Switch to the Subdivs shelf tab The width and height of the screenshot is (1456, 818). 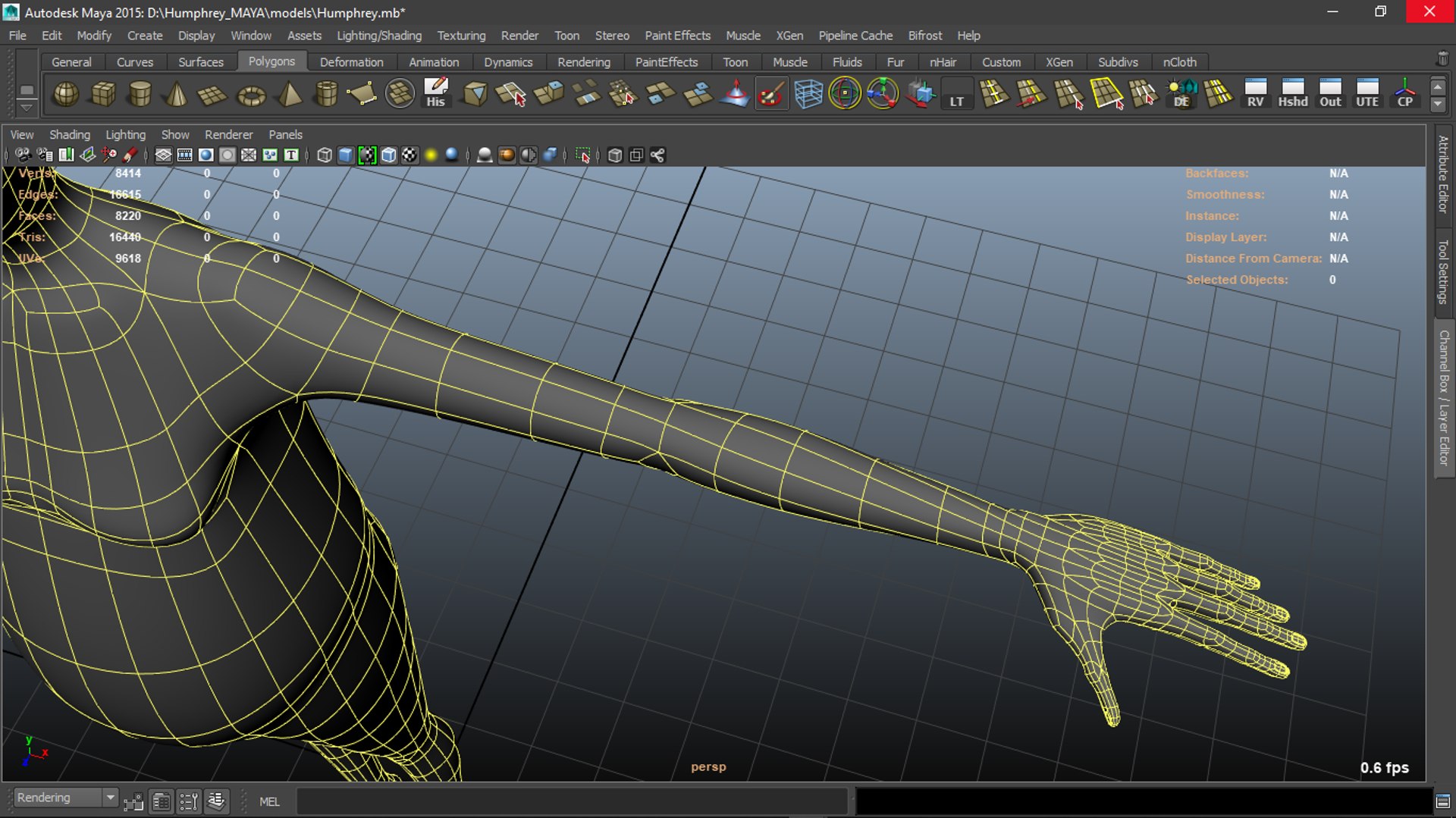click(1118, 62)
